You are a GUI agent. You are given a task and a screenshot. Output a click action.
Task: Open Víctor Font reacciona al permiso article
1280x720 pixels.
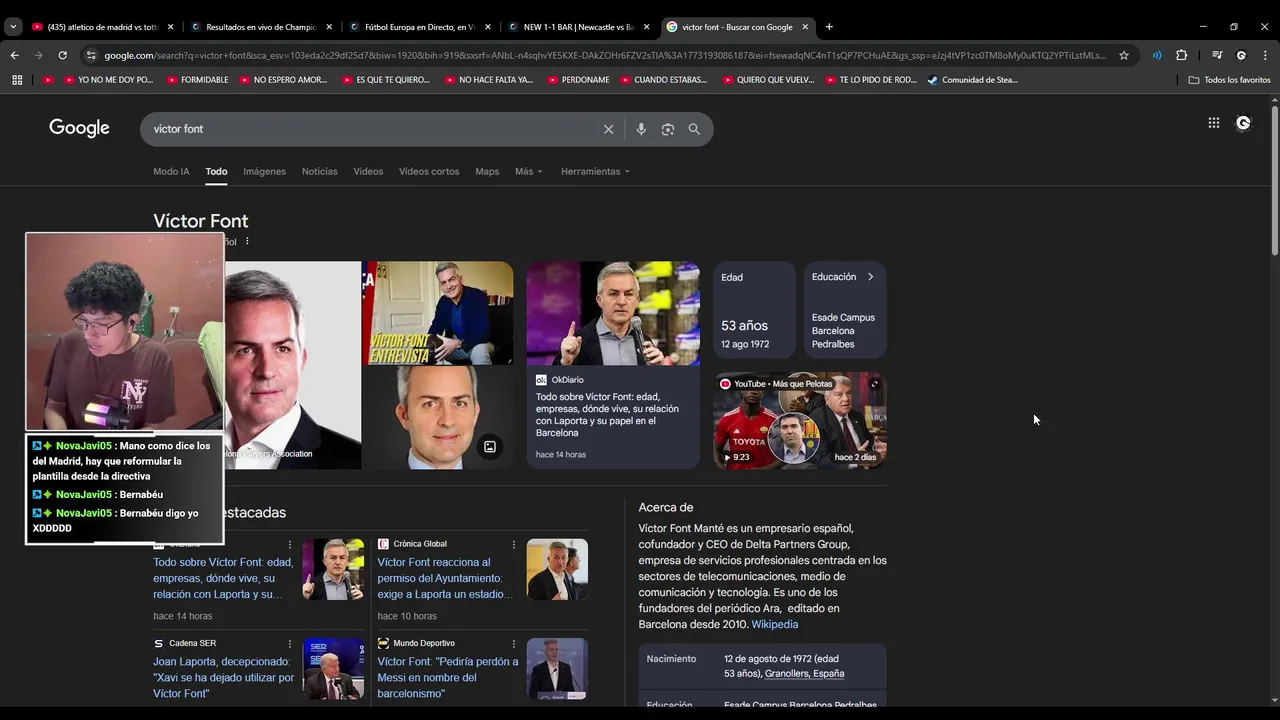click(x=445, y=578)
